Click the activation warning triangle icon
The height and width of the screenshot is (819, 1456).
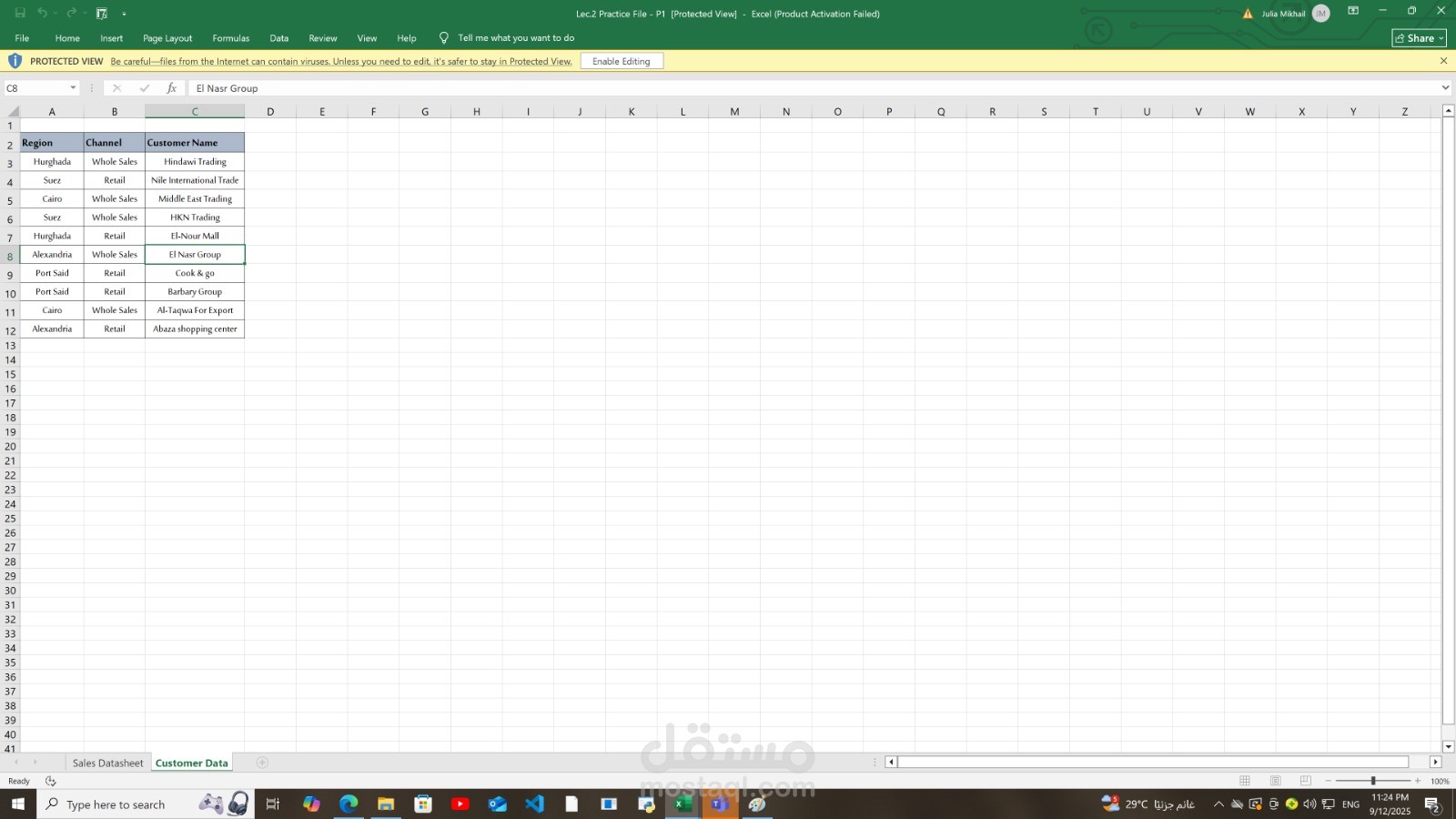[1248, 14]
